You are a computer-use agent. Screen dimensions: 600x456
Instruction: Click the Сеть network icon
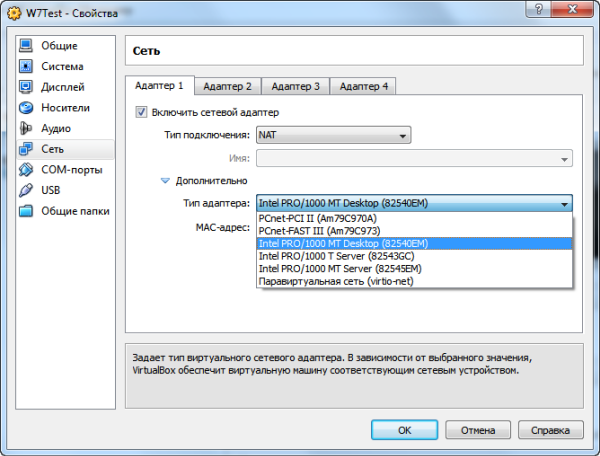tap(26, 149)
